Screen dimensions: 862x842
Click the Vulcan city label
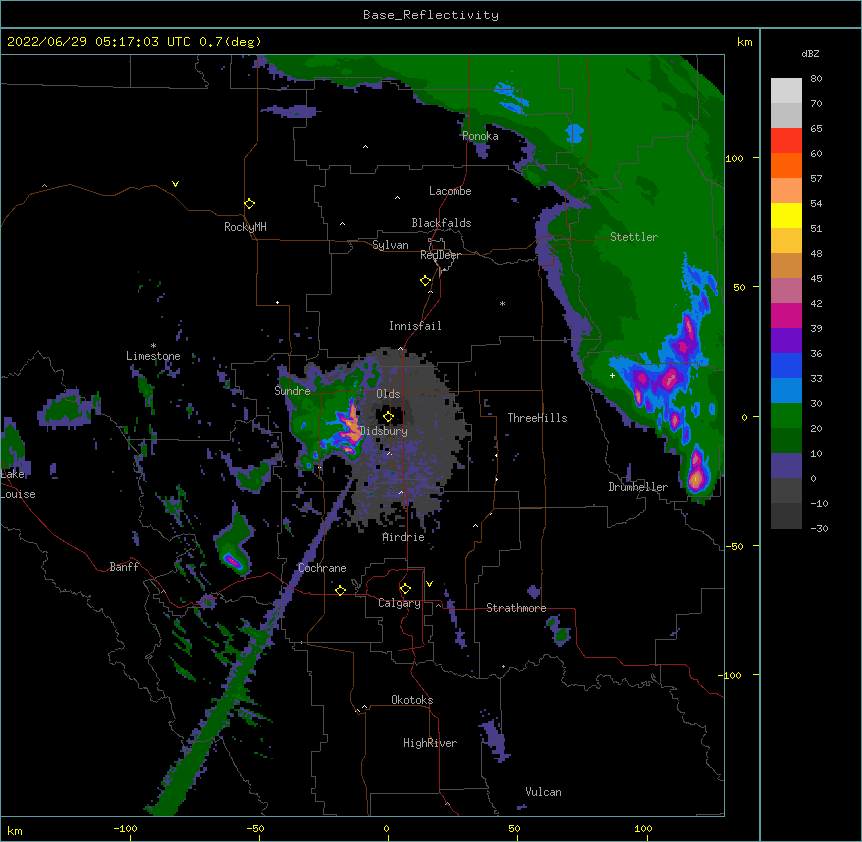543,792
